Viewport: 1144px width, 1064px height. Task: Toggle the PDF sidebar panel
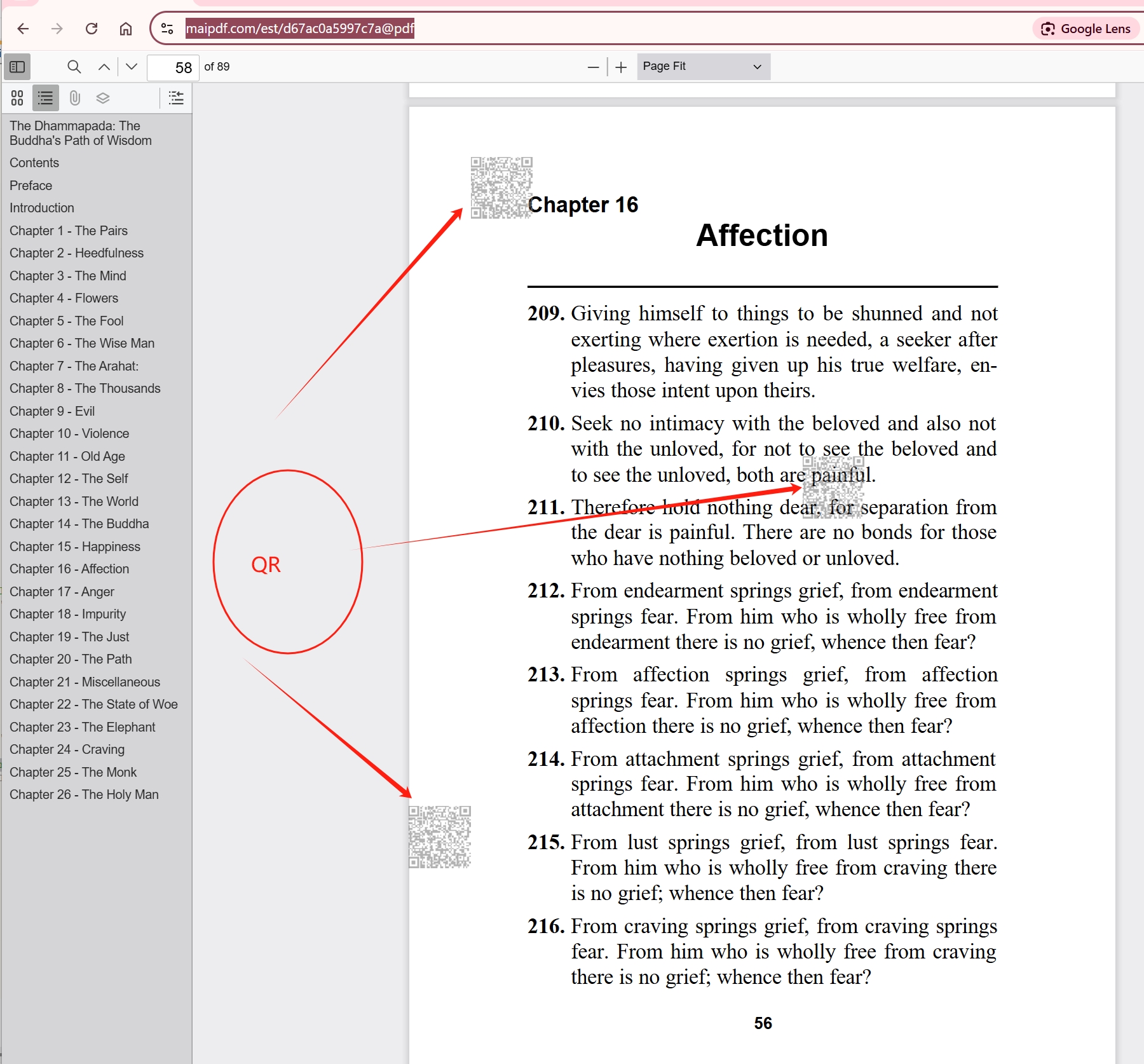(17, 67)
